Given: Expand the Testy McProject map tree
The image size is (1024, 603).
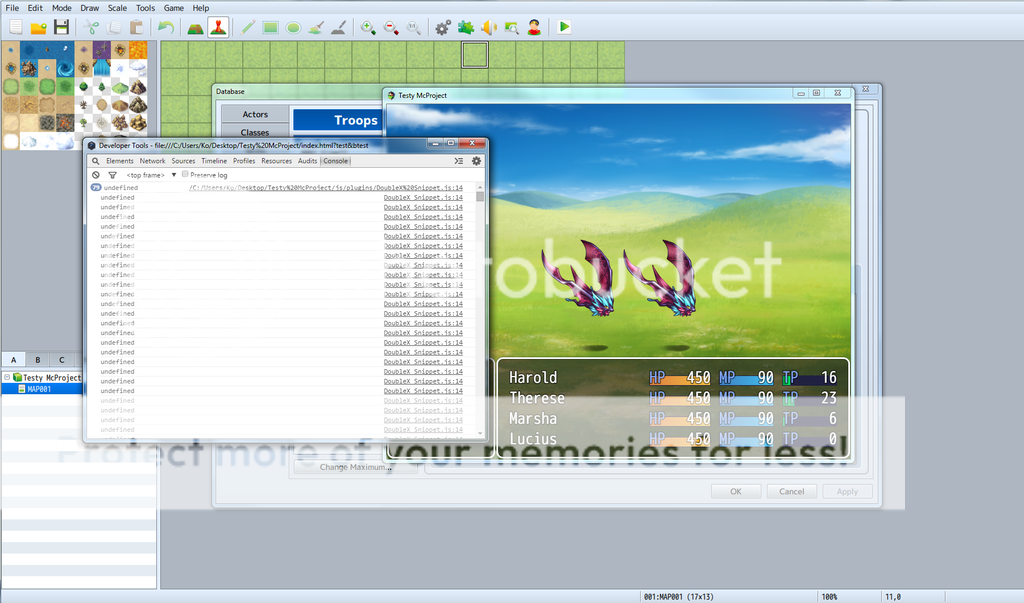Looking at the screenshot, I should tap(9, 377).
